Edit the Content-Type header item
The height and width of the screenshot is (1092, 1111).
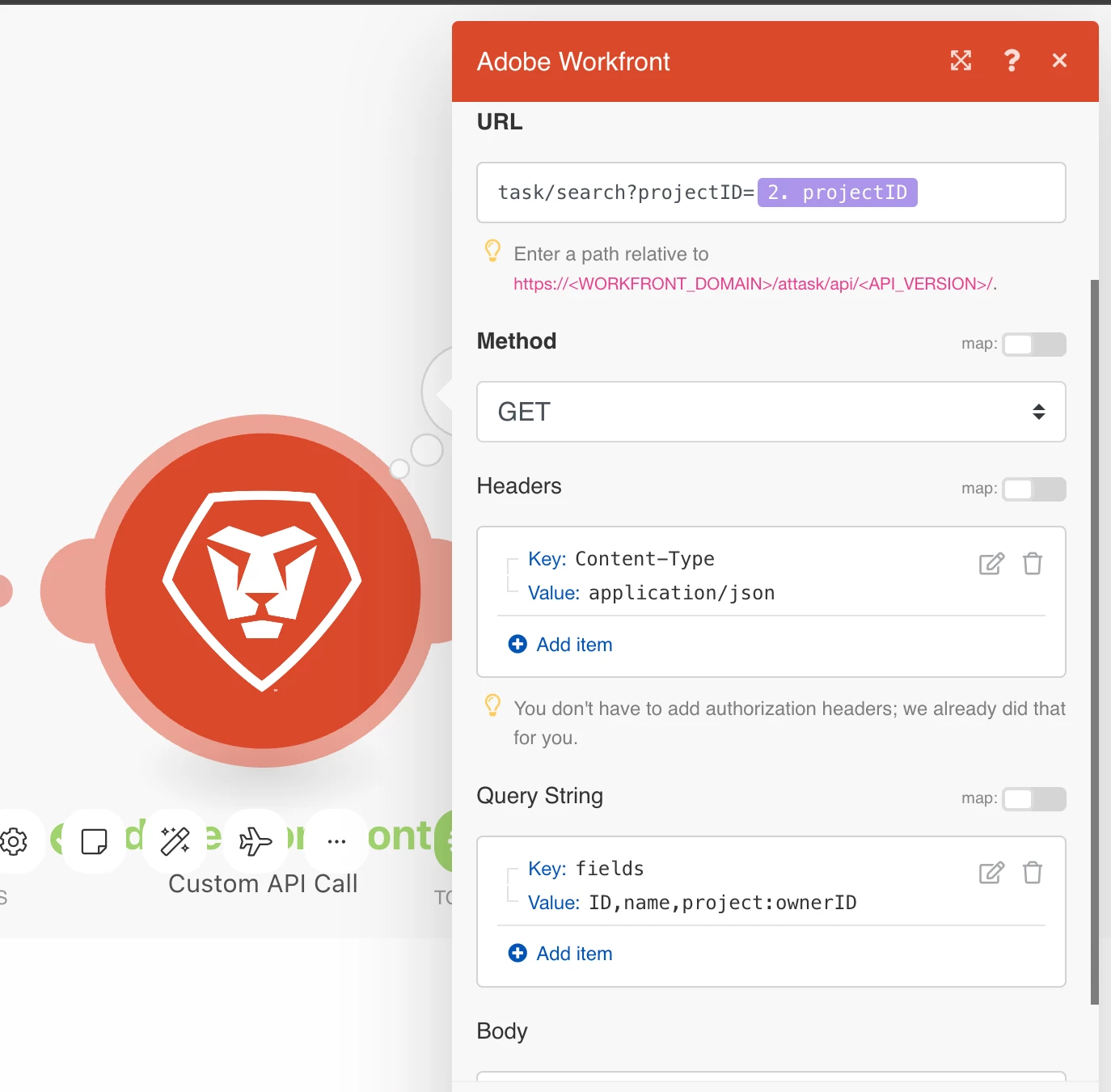pos(991,564)
